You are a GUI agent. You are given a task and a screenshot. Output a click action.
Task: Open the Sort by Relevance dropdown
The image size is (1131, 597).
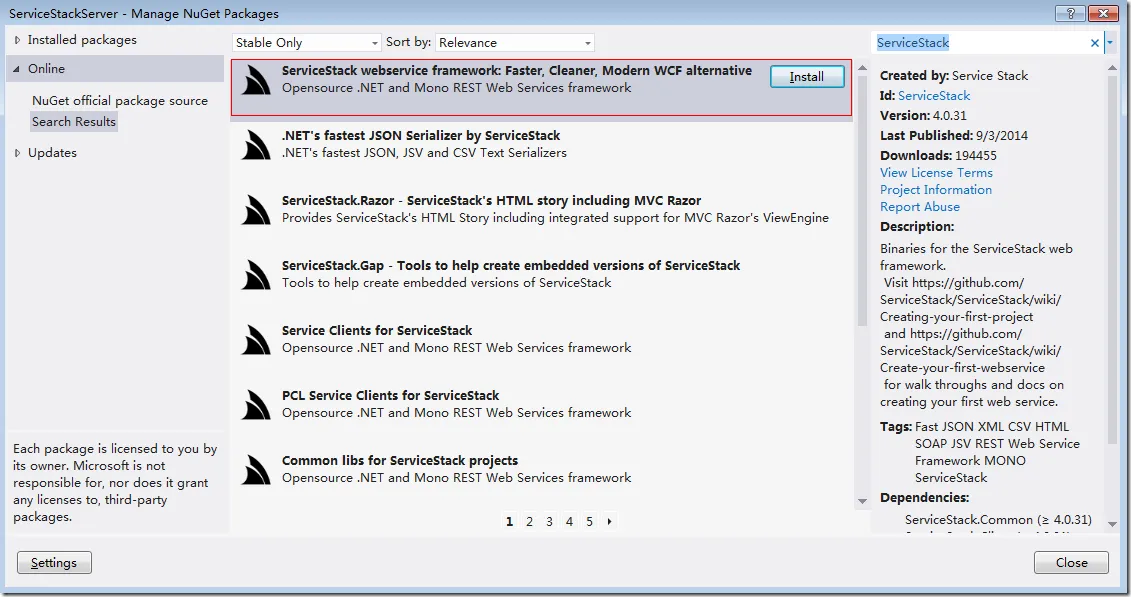click(515, 43)
